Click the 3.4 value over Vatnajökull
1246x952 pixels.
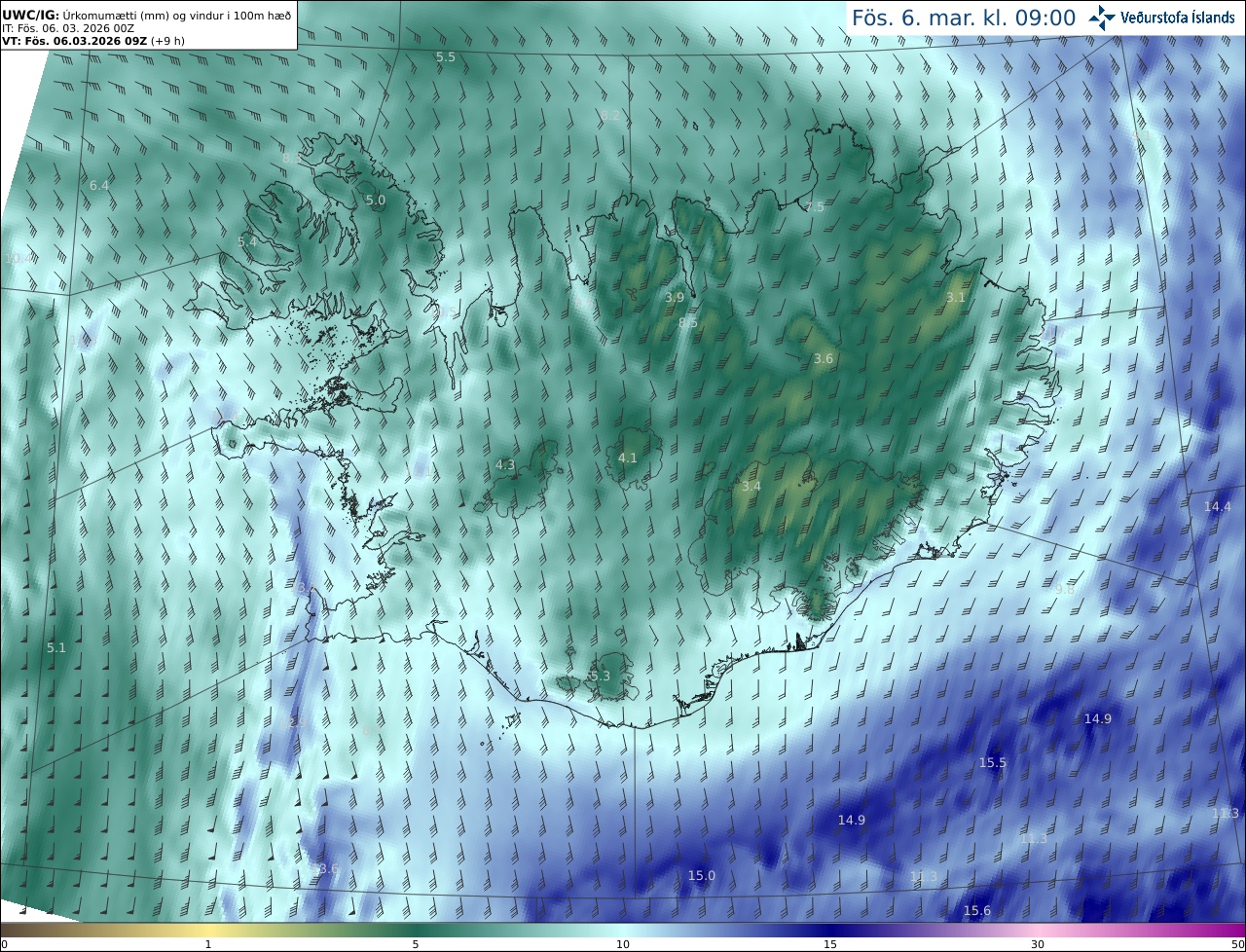click(x=751, y=486)
